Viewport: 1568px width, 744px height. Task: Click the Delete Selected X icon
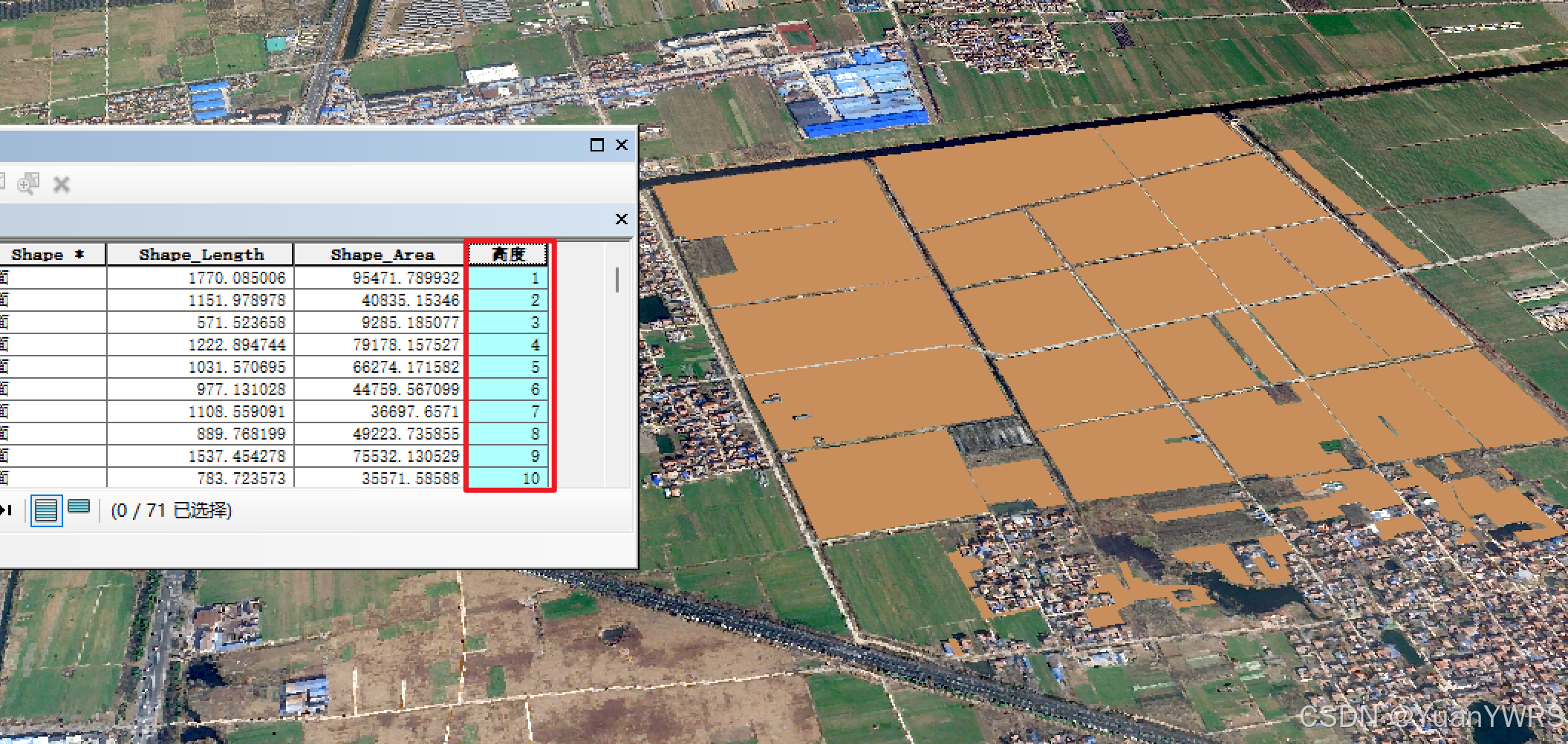(62, 184)
